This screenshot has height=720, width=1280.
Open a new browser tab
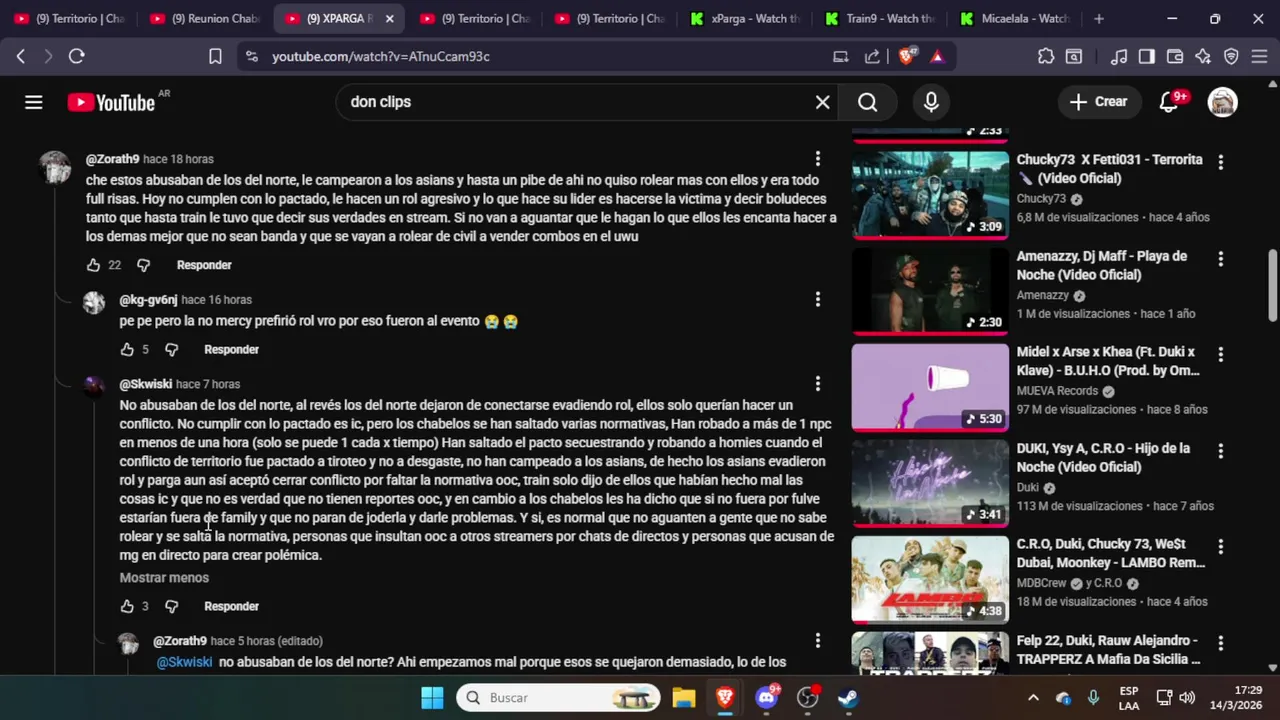tap(1099, 18)
